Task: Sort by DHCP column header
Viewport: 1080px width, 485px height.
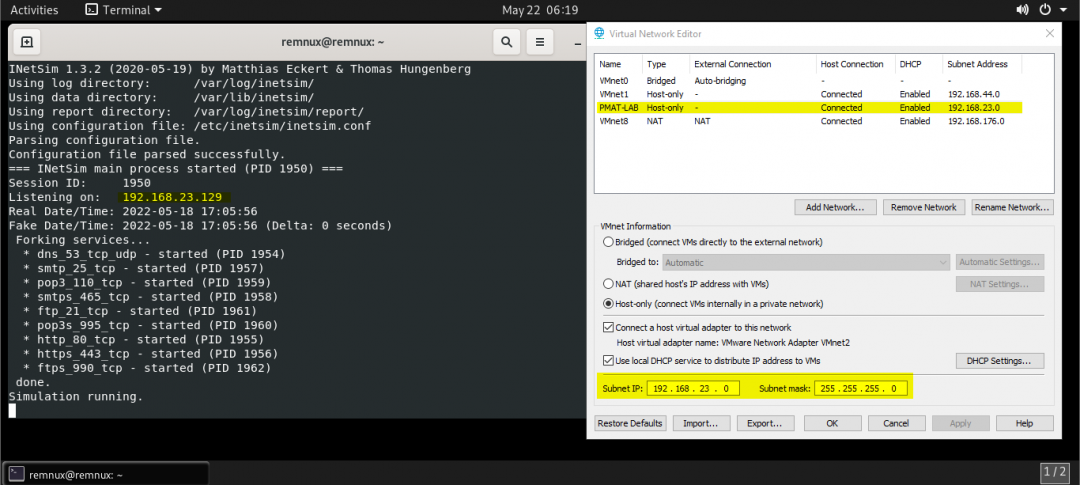Action: 919,64
